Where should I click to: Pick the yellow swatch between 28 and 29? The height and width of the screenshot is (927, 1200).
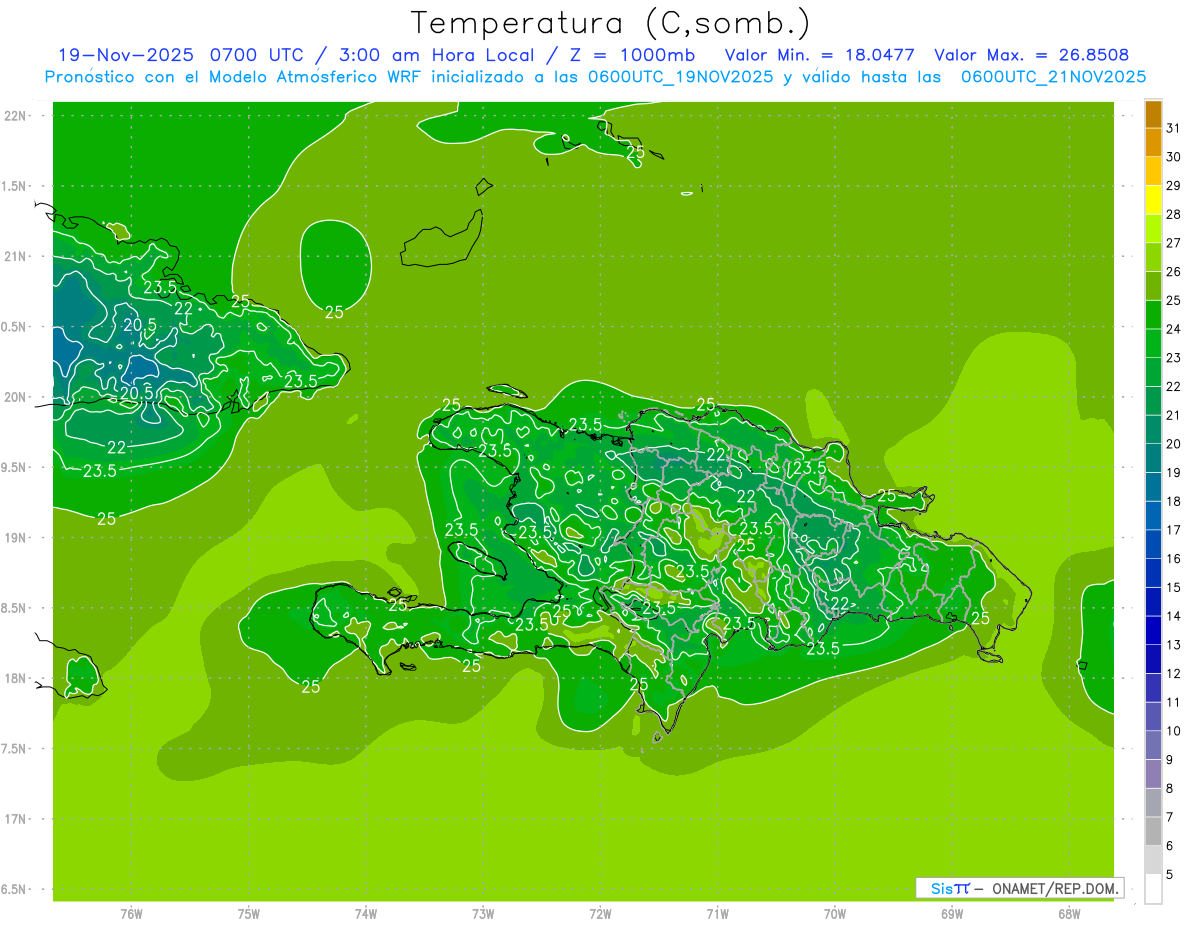[1153, 200]
